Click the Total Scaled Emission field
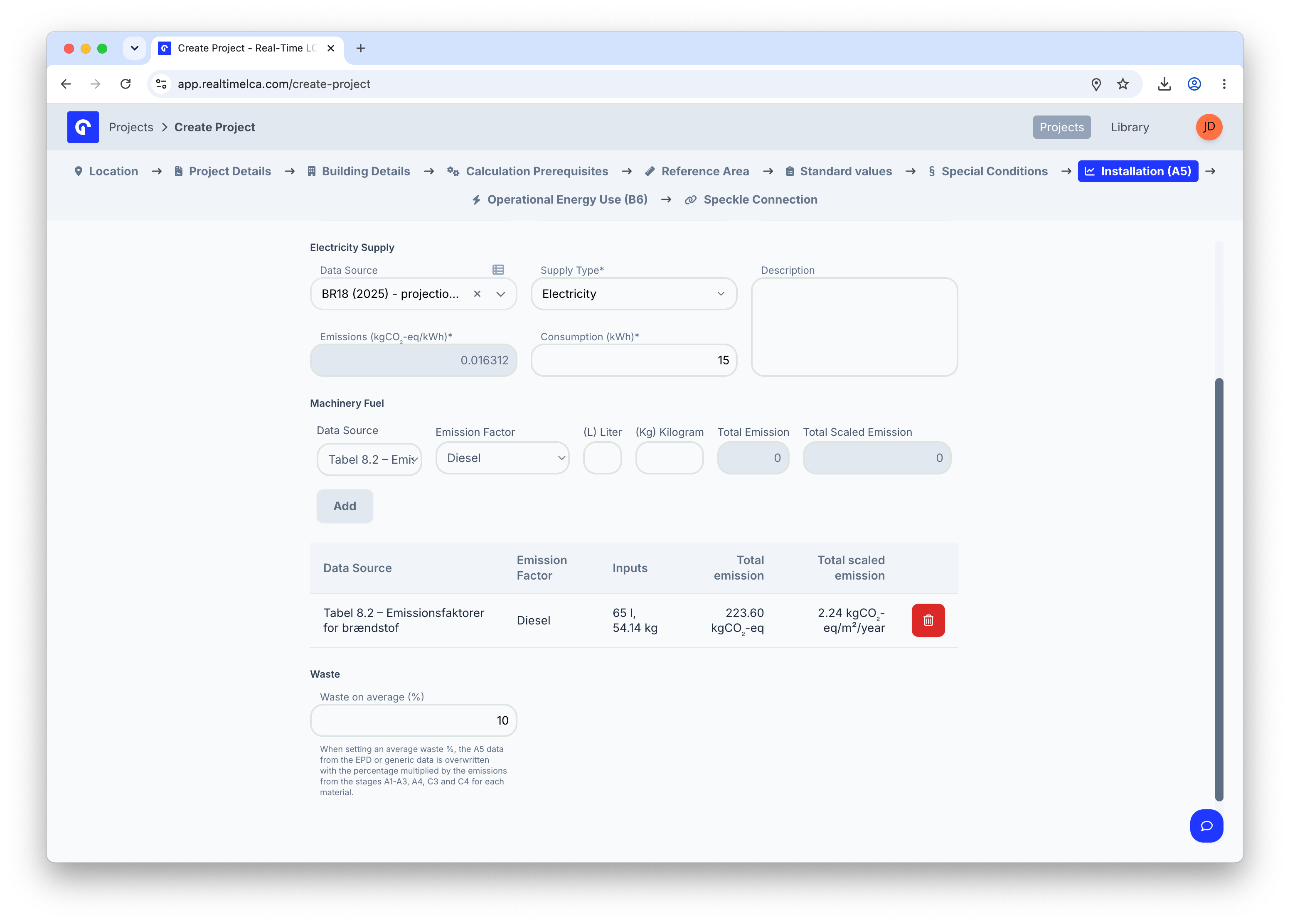 pyautogui.click(x=876, y=458)
